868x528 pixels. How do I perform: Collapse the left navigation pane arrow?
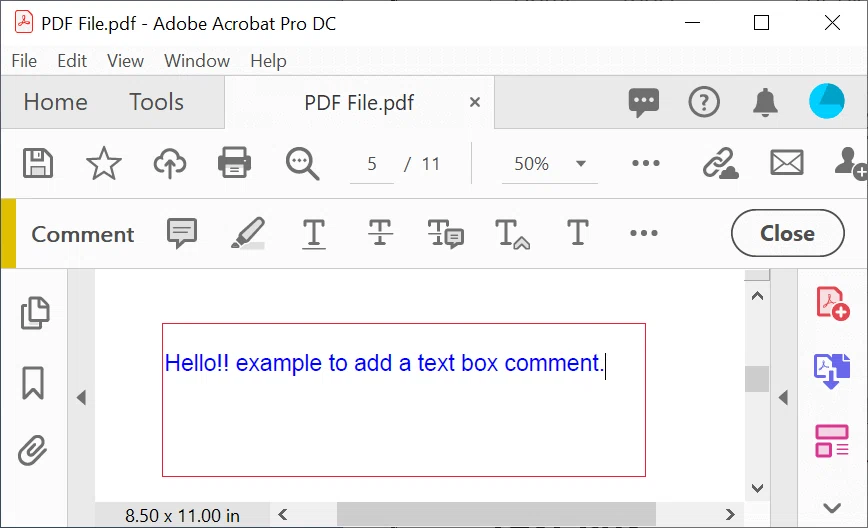point(81,397)
